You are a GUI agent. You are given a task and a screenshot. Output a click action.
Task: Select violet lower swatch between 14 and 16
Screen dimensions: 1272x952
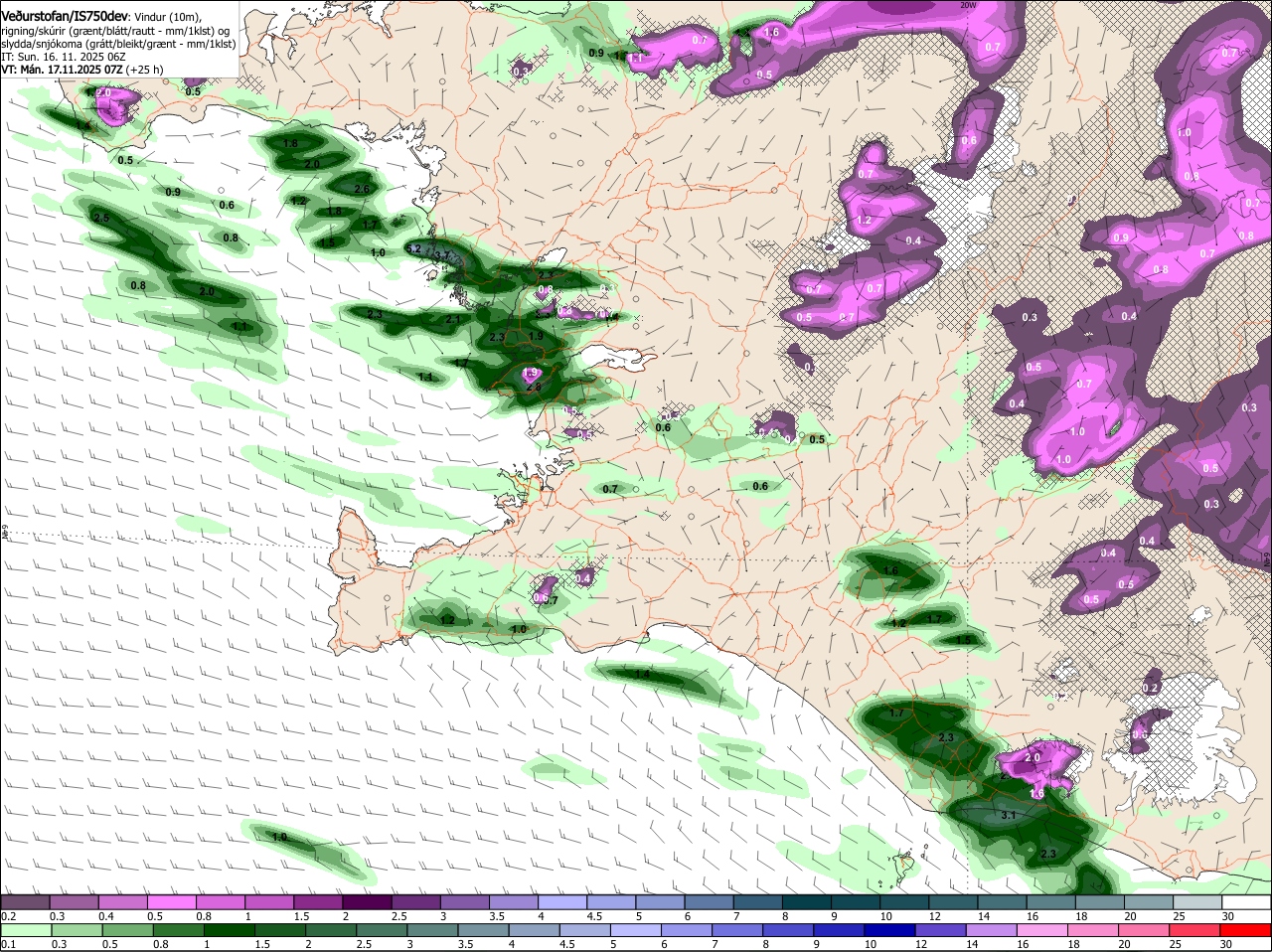[991, 930]
